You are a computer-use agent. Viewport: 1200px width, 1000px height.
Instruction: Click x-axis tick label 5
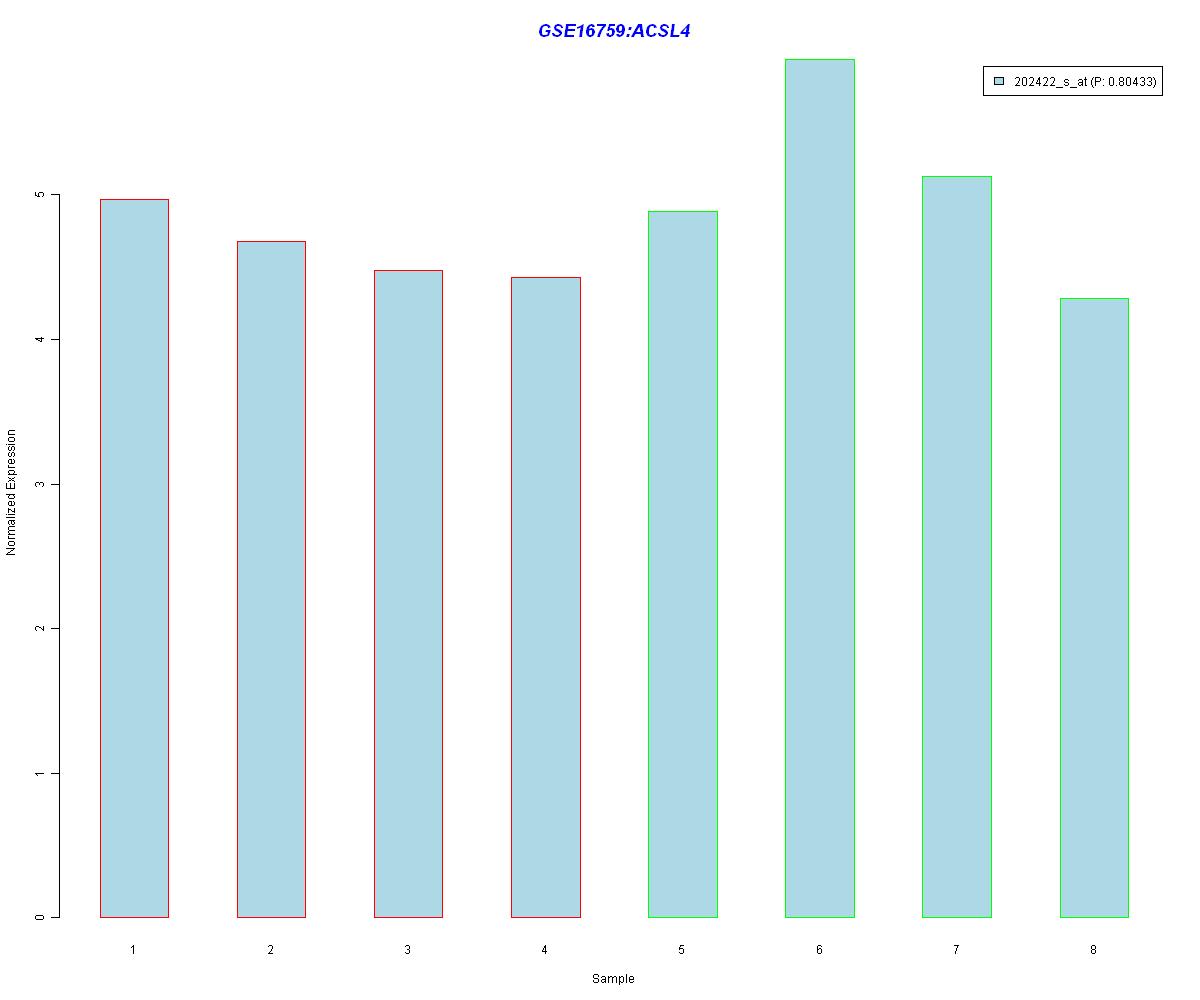682,949
